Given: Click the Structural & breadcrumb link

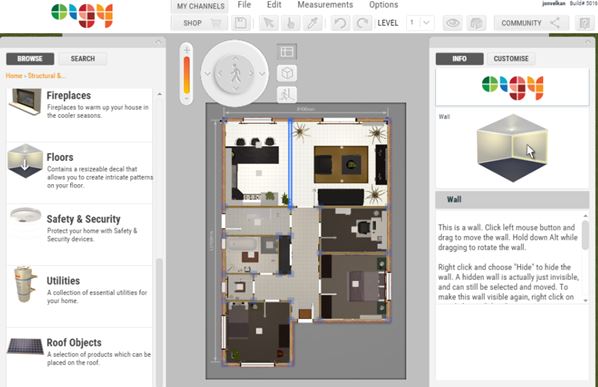Looking at the screenshot, I should point(46,75).
